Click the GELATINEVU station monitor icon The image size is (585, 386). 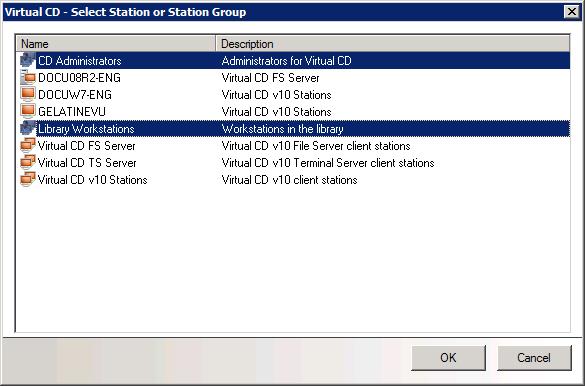tap(28, 112)
